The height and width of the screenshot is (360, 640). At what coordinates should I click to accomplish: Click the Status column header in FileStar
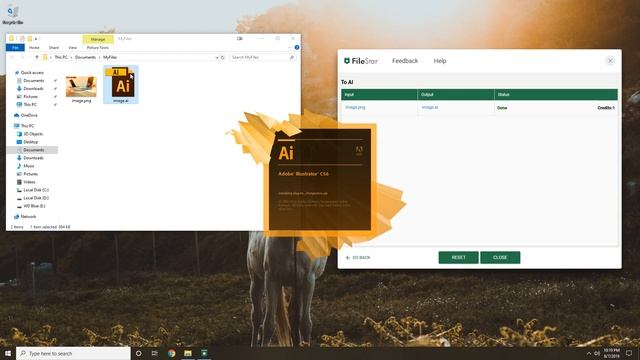(x=556, y=95)
